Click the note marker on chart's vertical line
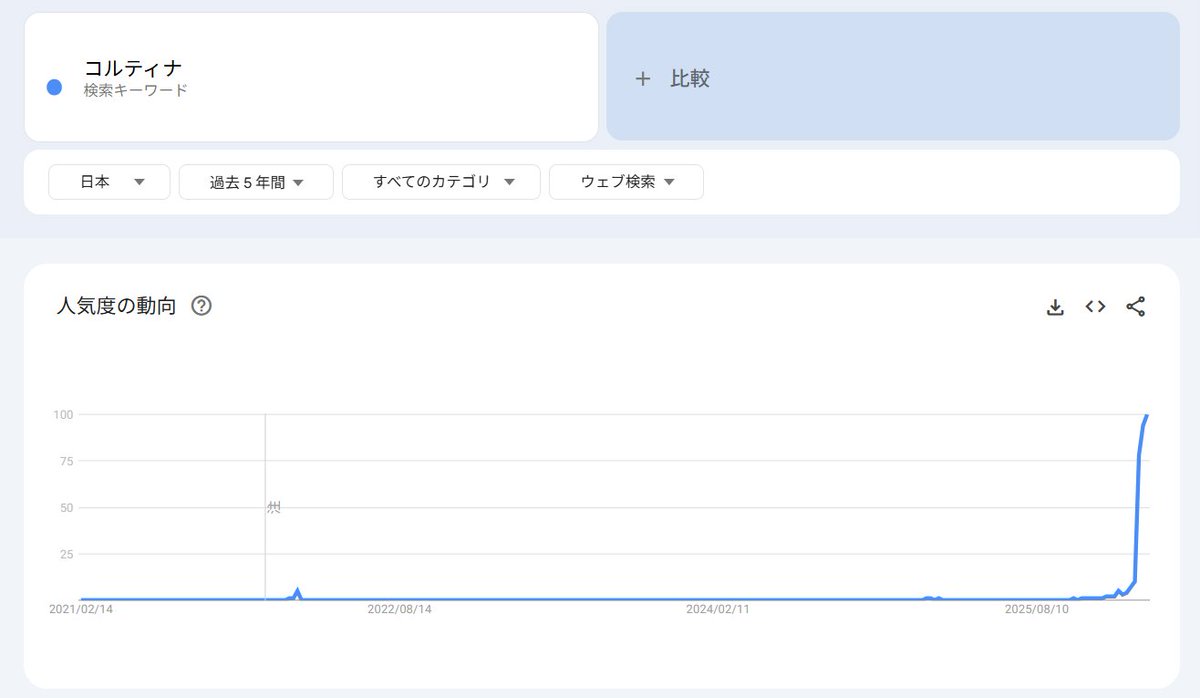 273,508
